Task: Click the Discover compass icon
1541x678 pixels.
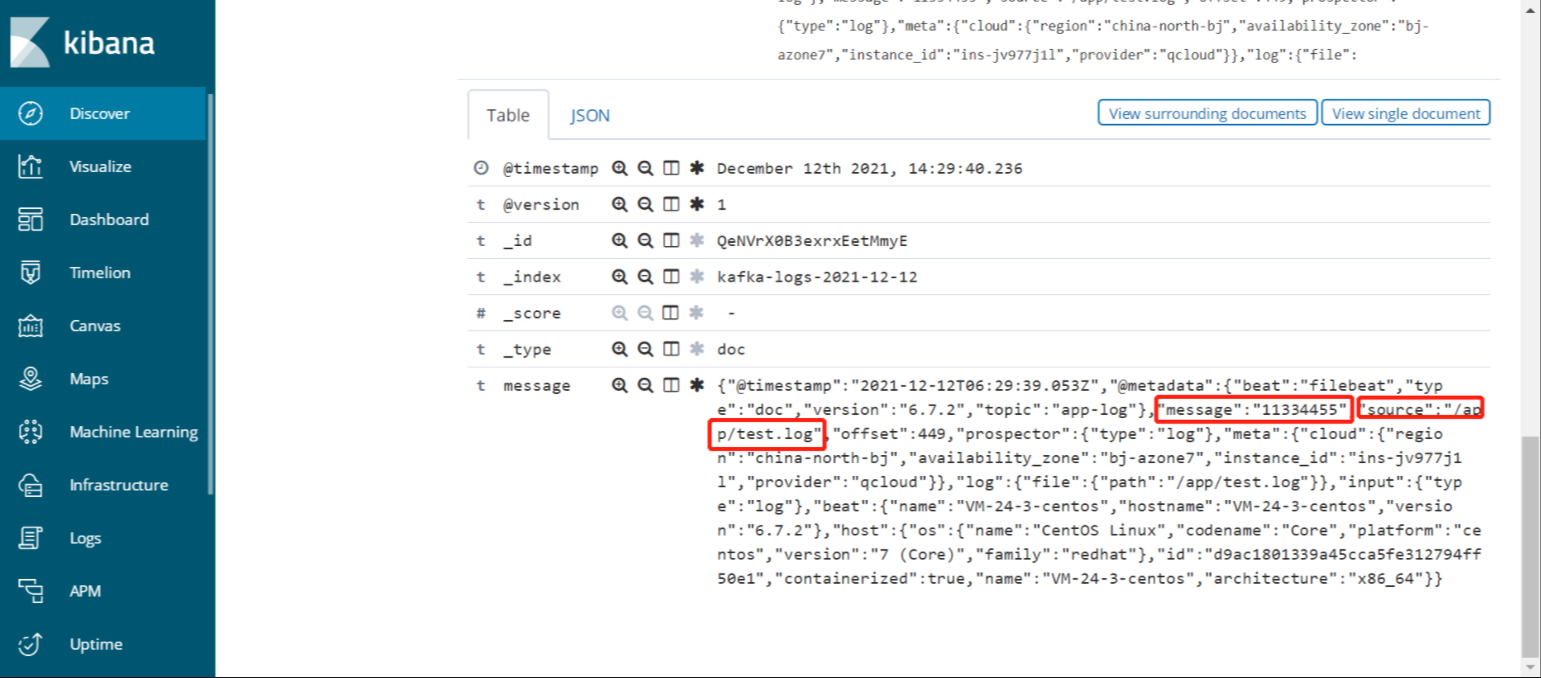Action: [x=30, y=113]
